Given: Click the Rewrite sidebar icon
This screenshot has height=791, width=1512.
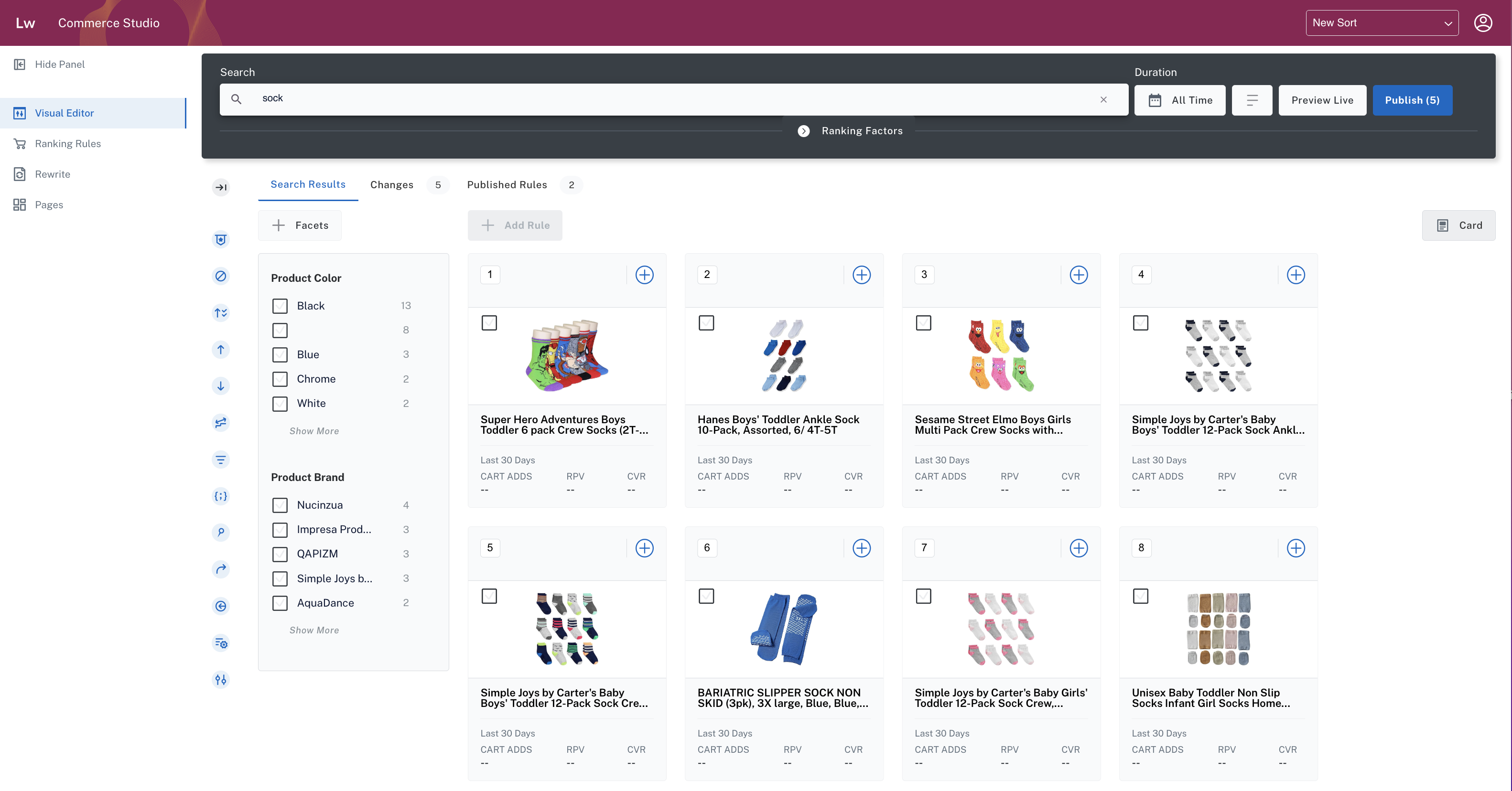Looking at the screenshot, I should [x=19, y=174].
